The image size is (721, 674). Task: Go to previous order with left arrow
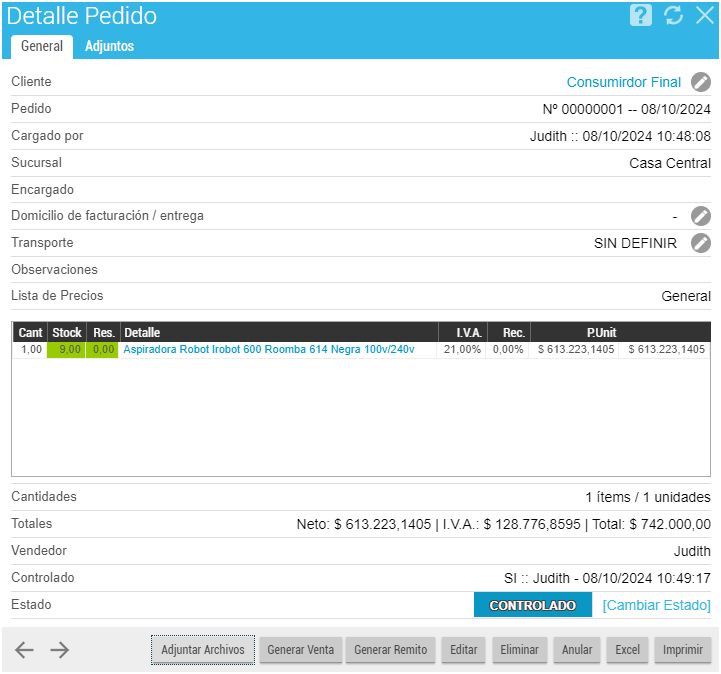(25, 650)
